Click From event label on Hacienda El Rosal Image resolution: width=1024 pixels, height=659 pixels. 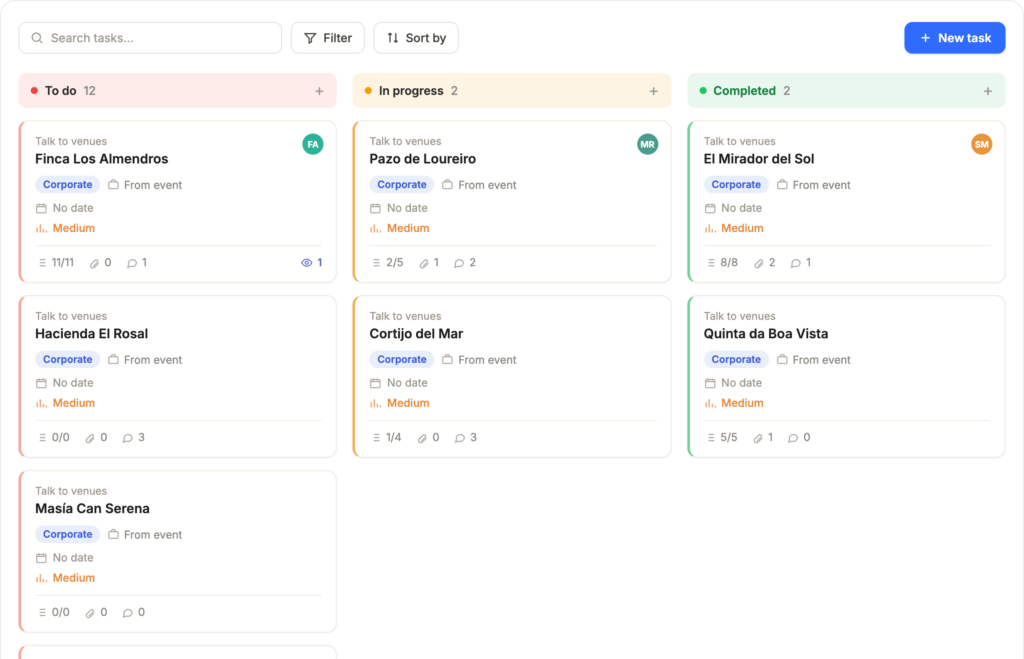(153, 360)
